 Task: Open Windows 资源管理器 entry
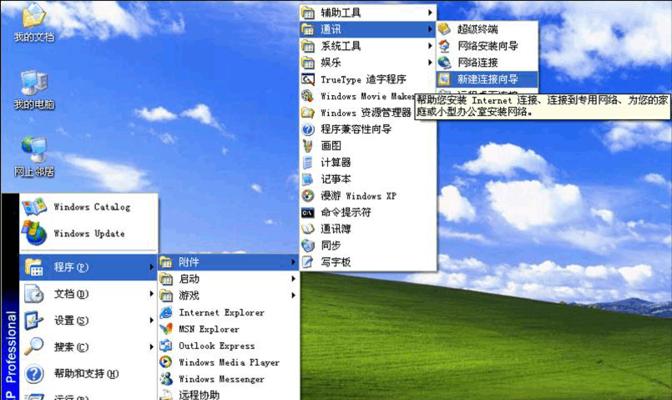(357, 113)
